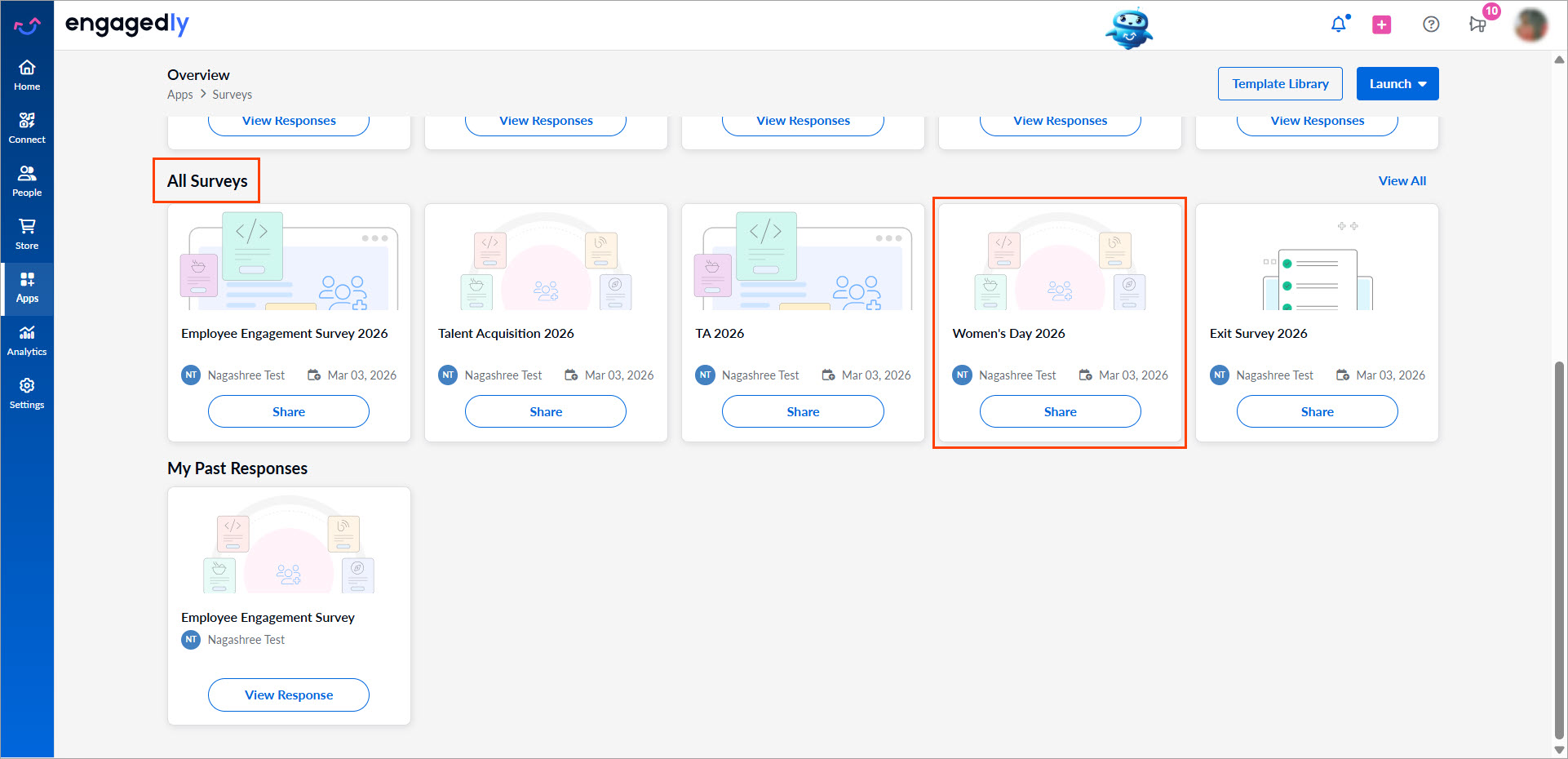Open Exit Survey 2026 card thumbnail

click(1317, 260)
